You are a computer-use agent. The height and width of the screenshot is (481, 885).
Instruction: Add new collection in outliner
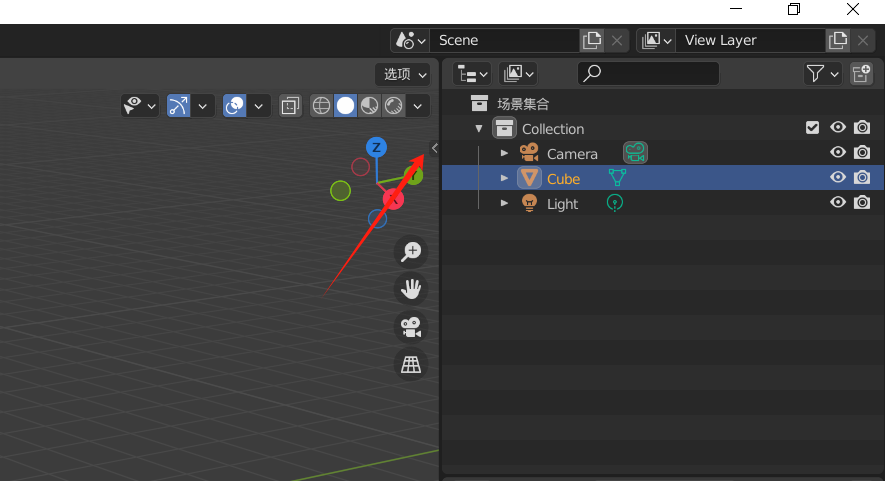point(862,73)
